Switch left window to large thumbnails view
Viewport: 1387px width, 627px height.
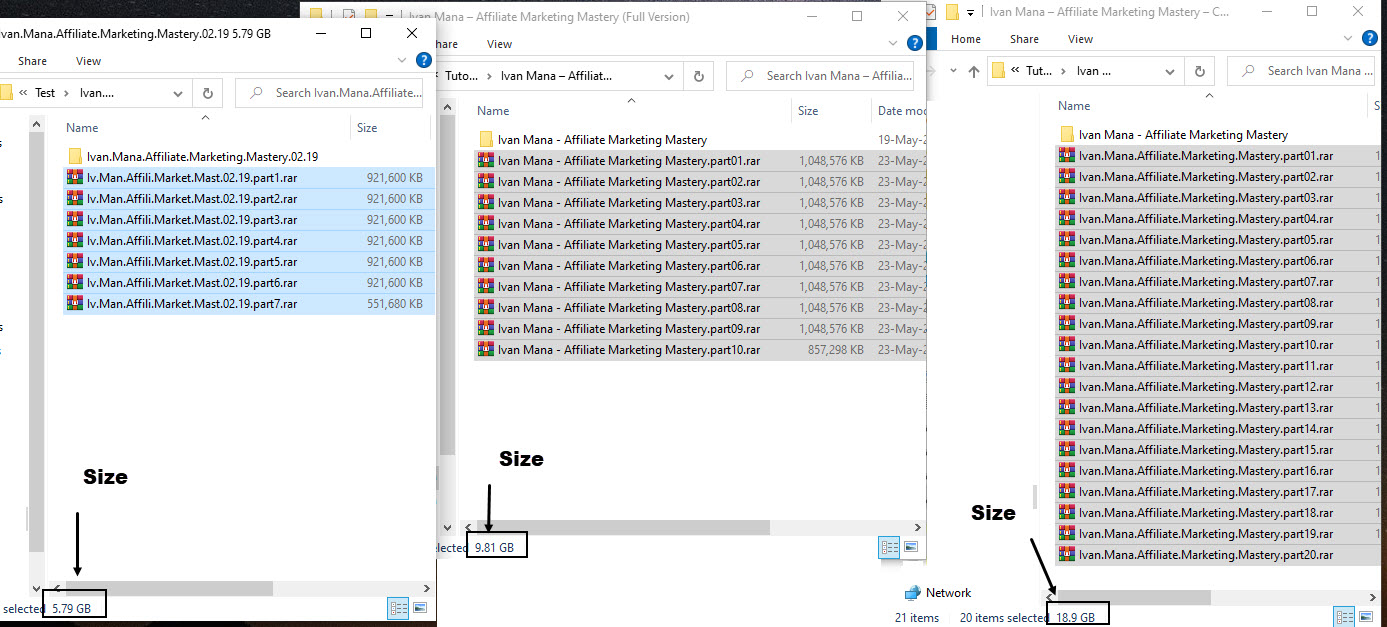coord(420,608)
